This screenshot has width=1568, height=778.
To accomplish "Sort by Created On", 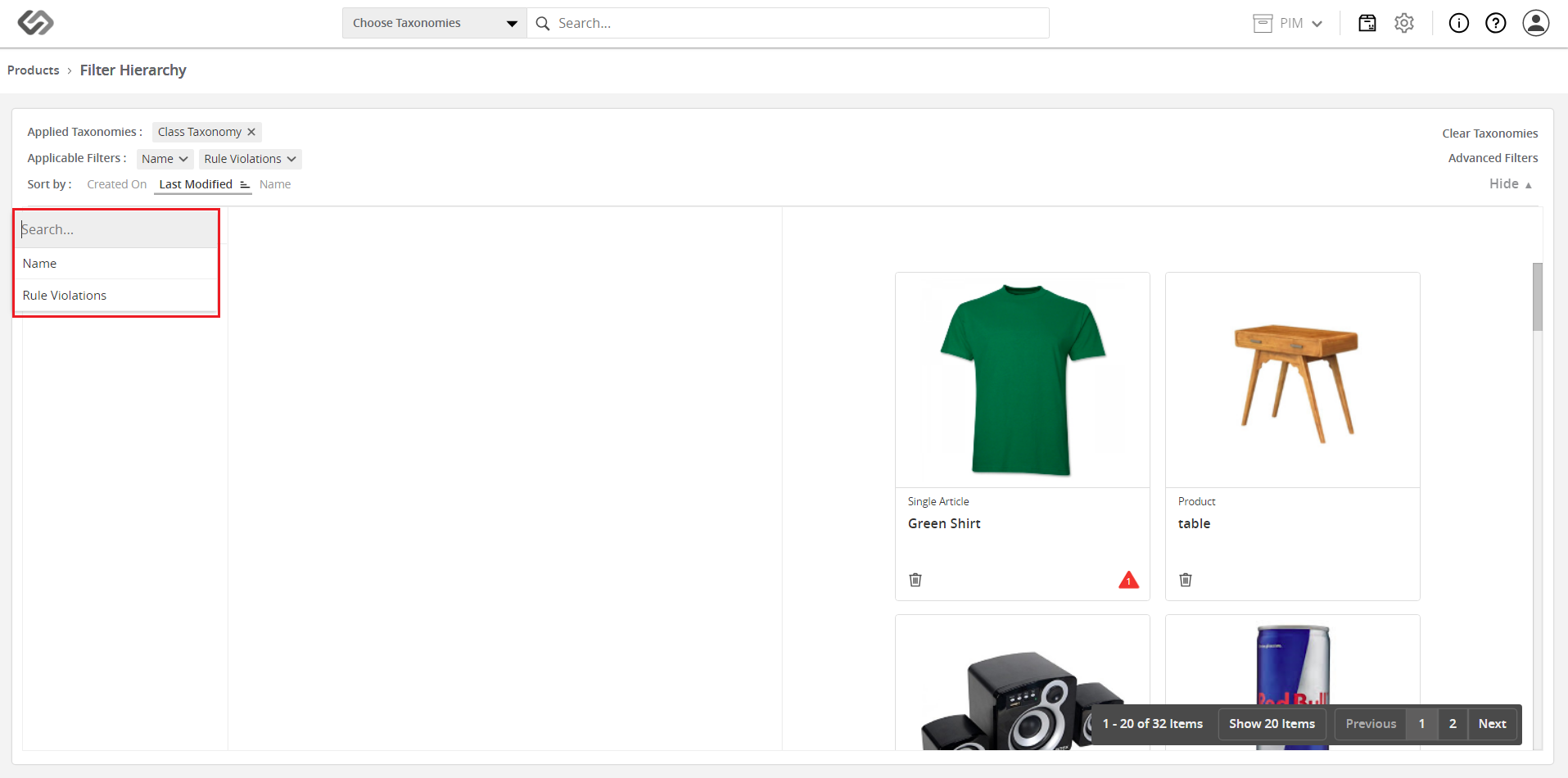I will [x=117, y=184].
